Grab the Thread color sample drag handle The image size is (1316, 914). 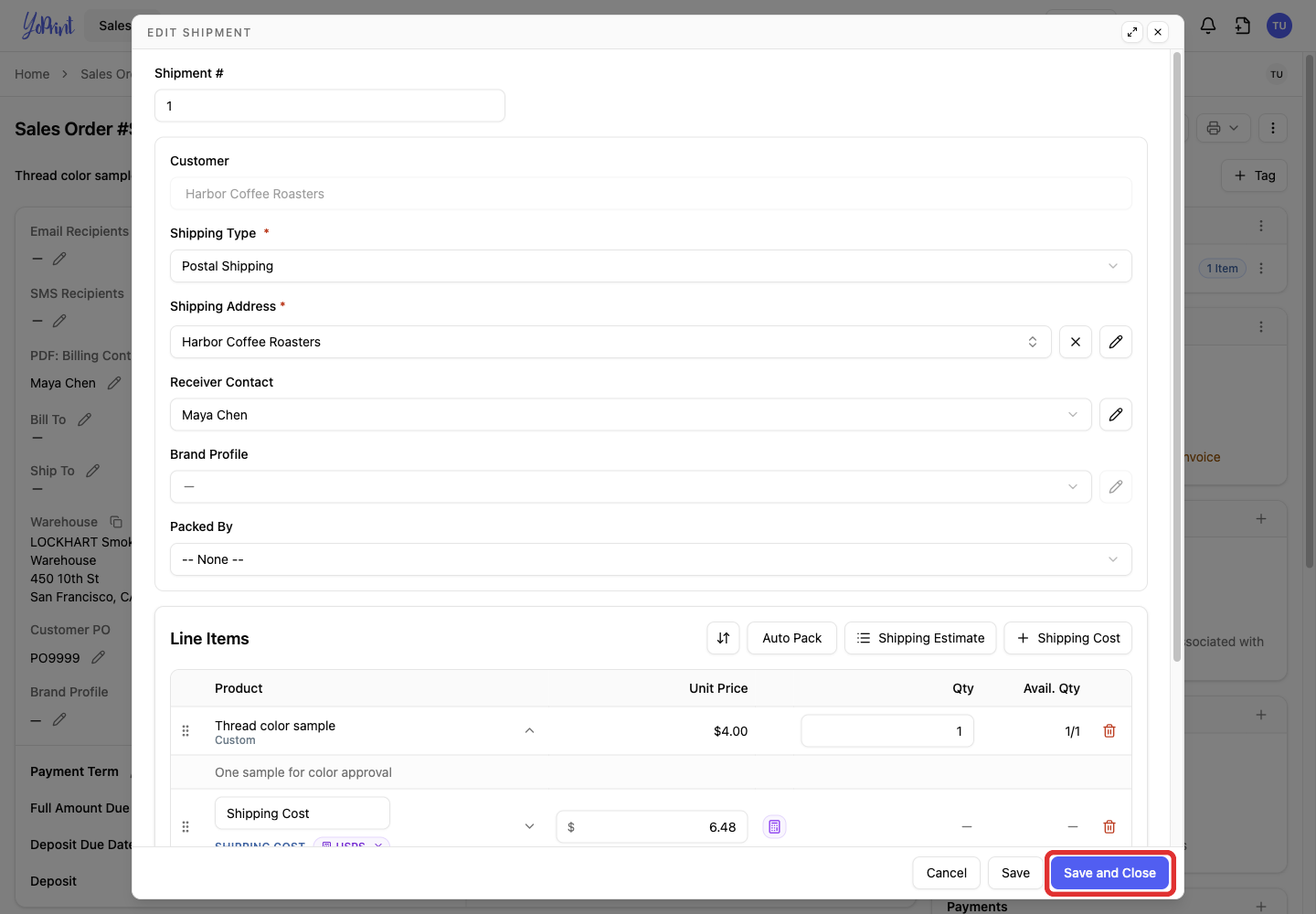point(186,731)
